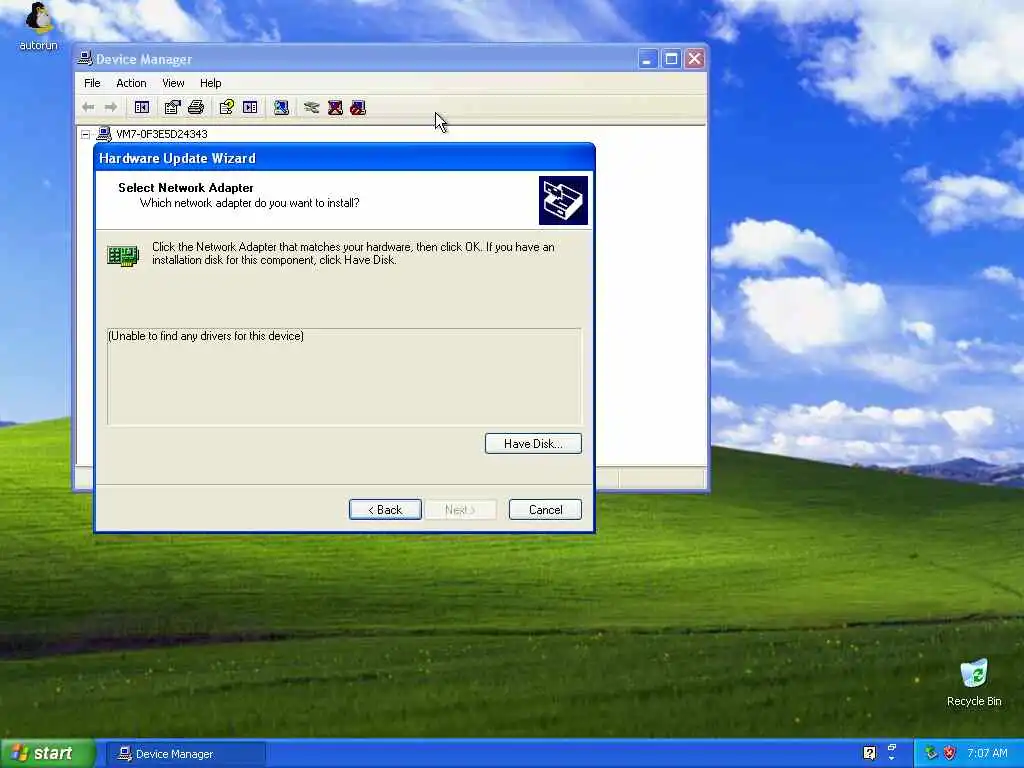Open the File menu

click(x=92, y=83)
